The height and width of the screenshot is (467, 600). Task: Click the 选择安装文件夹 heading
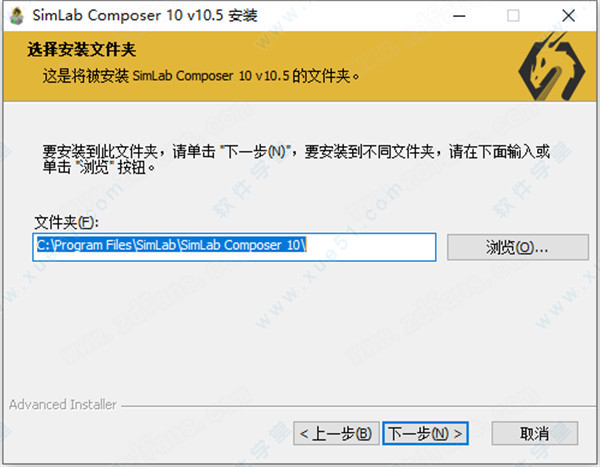tap(82, 49)
